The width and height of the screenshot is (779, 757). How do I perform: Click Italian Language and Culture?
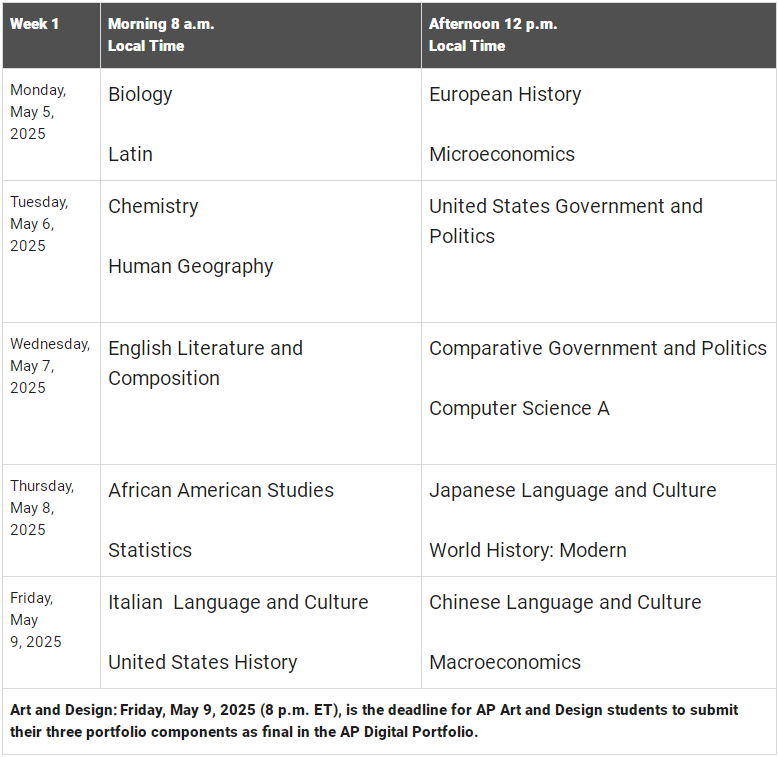(x=238, y=603)
